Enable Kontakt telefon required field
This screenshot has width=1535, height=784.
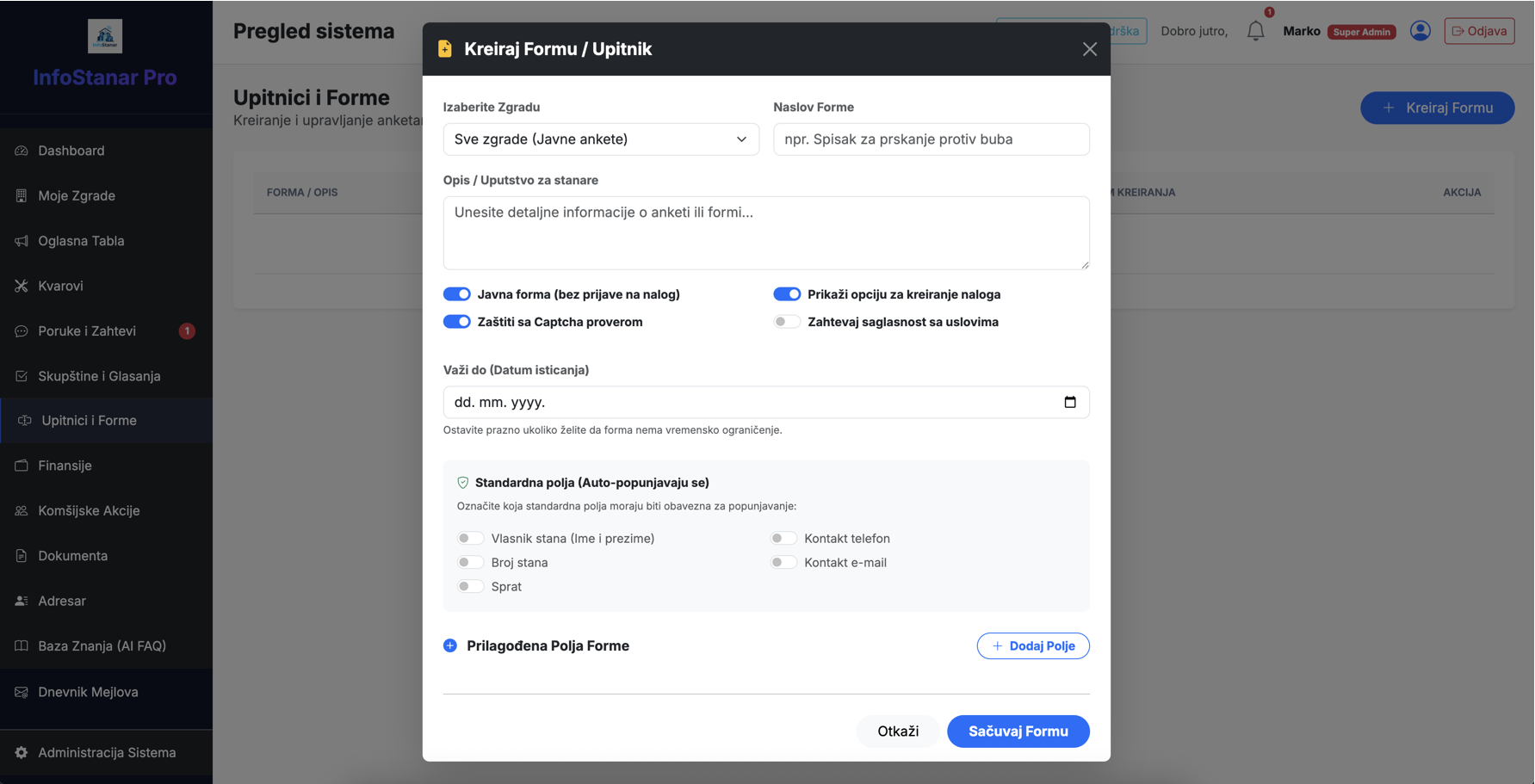click(x=783, y=539)
